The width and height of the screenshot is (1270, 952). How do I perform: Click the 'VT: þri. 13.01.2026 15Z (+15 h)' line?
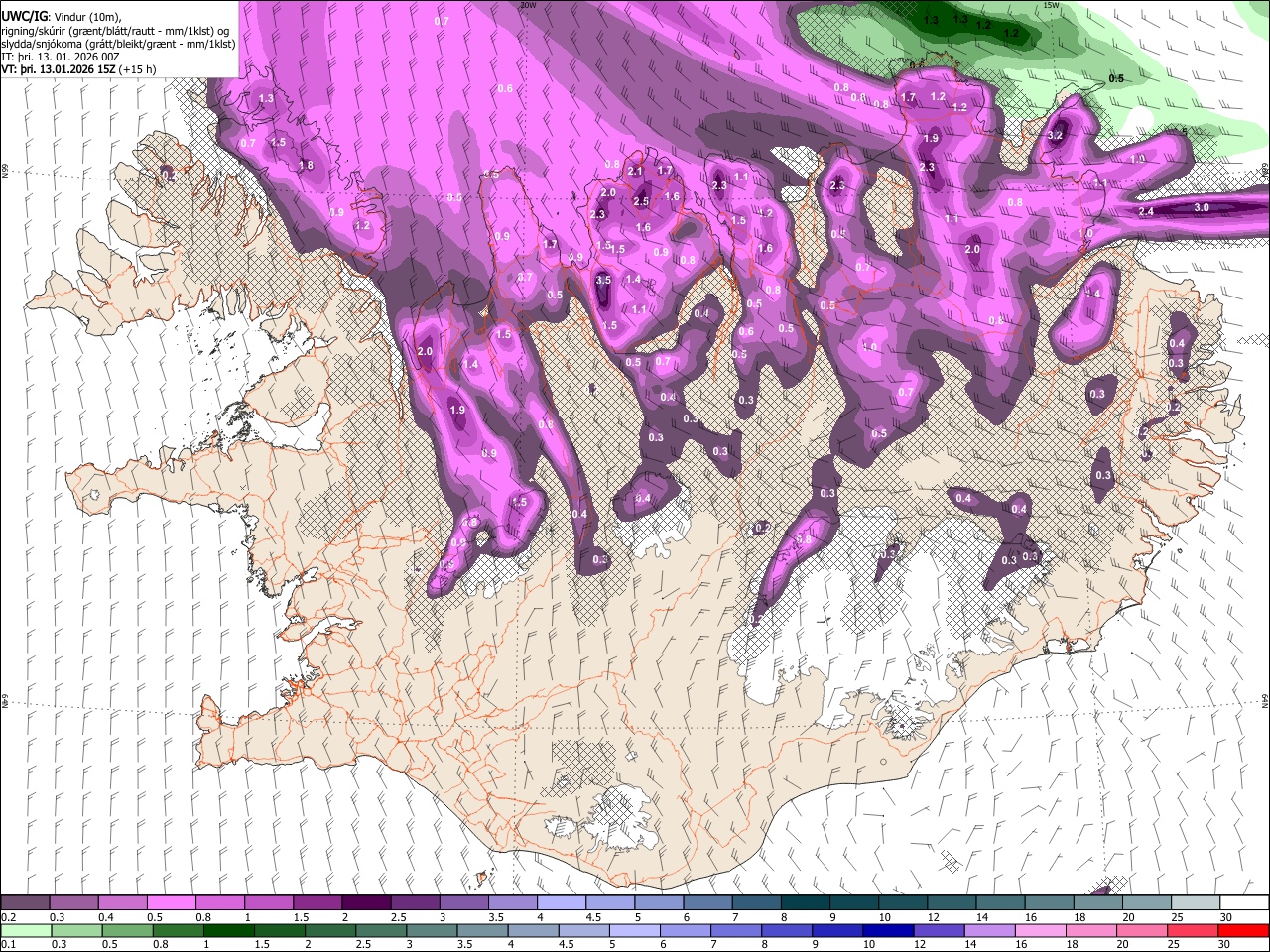click(x=78, y=69)
